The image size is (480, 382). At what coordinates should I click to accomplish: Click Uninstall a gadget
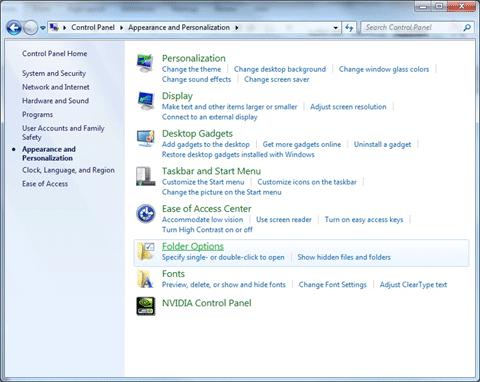(x=382, y=145)
